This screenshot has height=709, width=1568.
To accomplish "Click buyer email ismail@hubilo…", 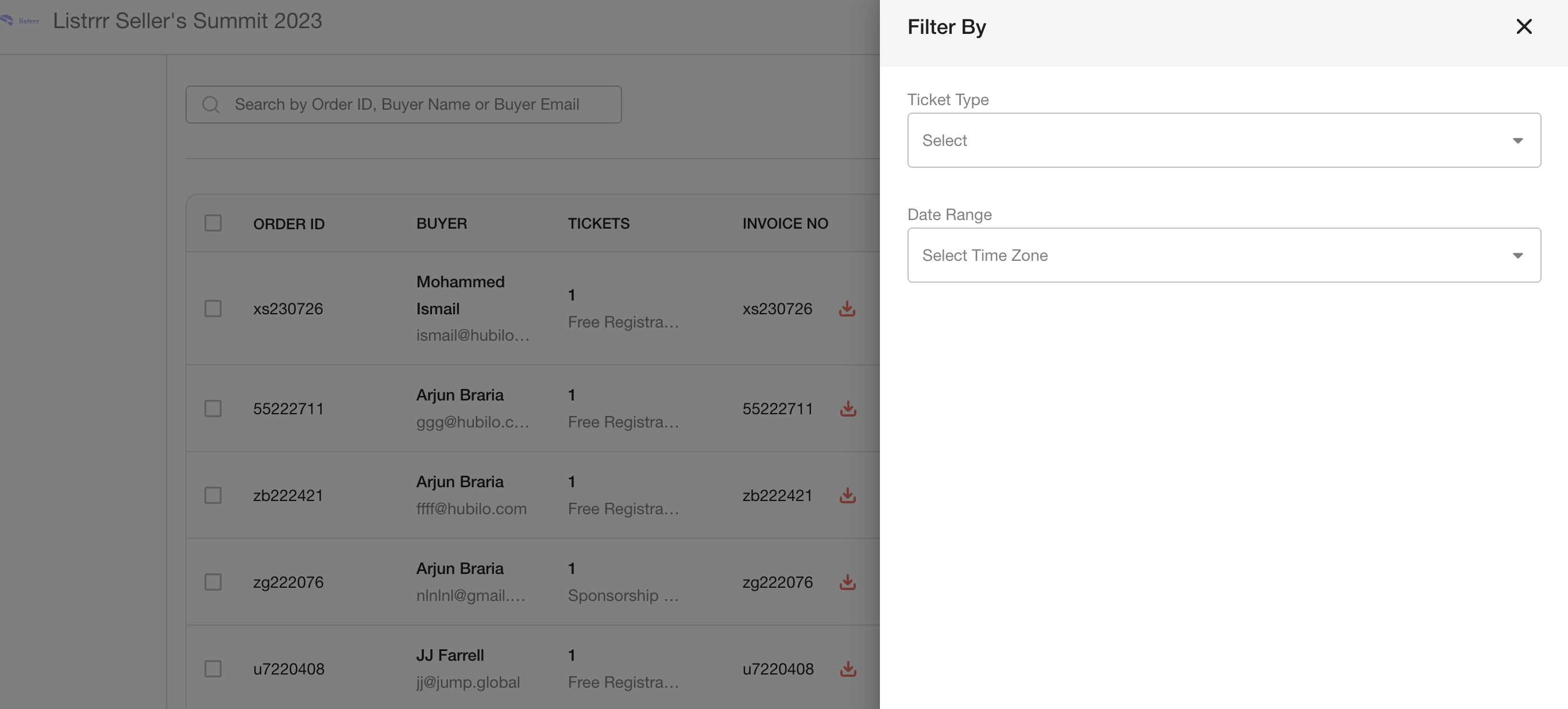I will coord(473,336).
